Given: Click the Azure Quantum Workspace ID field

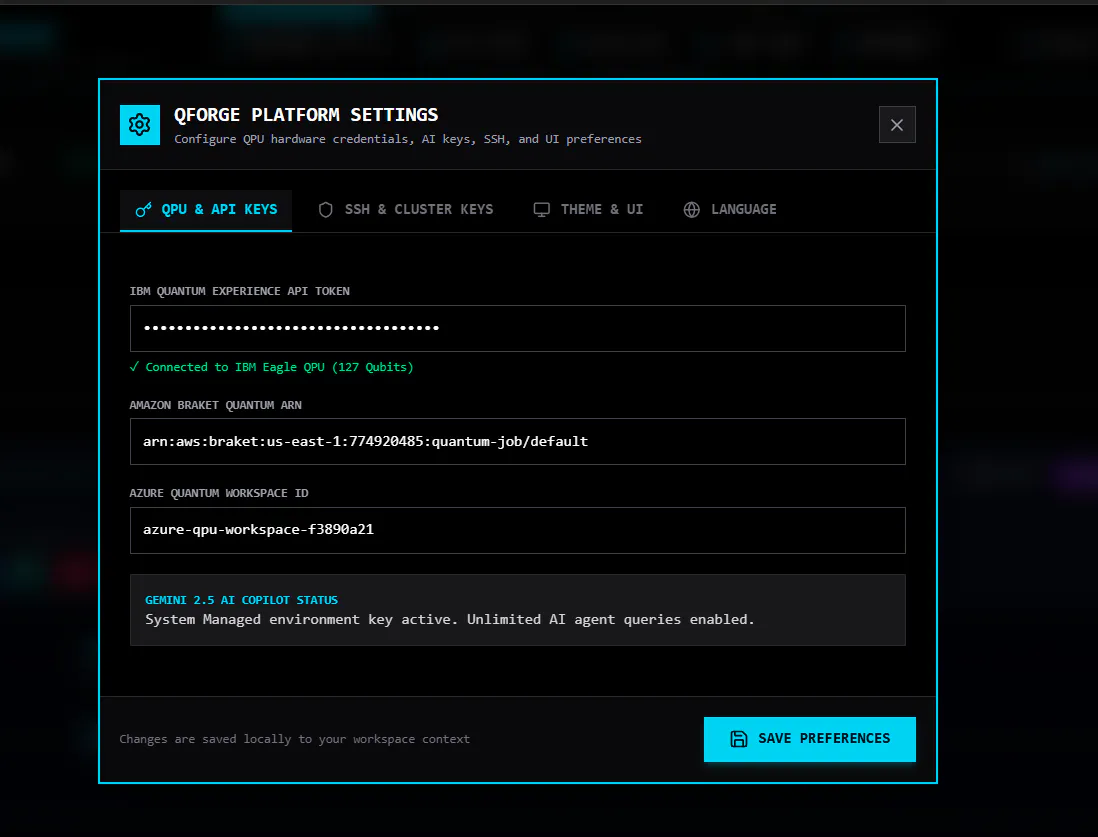Looking at the screenshot, I should click(517, 530).
